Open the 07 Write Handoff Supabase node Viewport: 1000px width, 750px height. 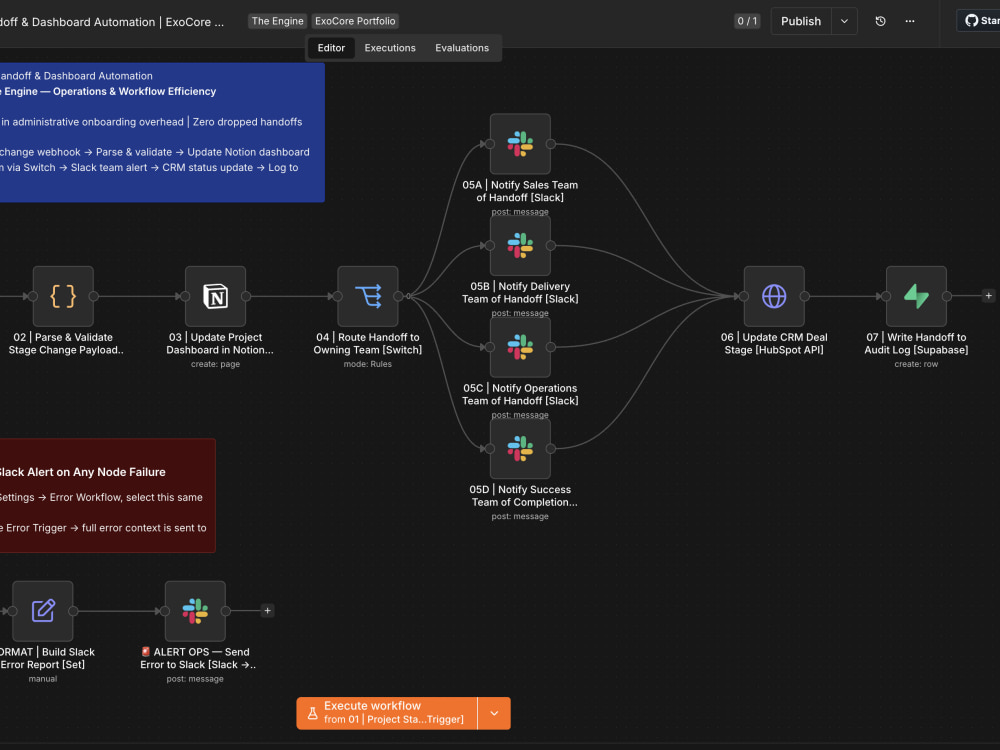(x=916, y=297)
